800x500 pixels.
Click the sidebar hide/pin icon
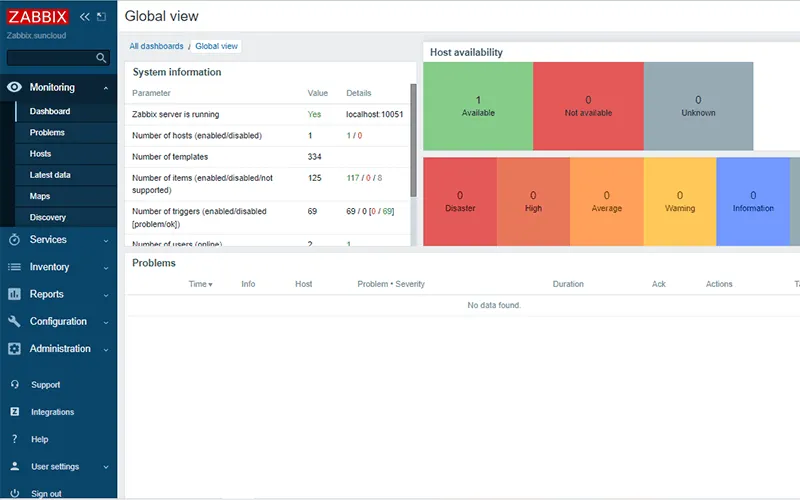point(102,17)
